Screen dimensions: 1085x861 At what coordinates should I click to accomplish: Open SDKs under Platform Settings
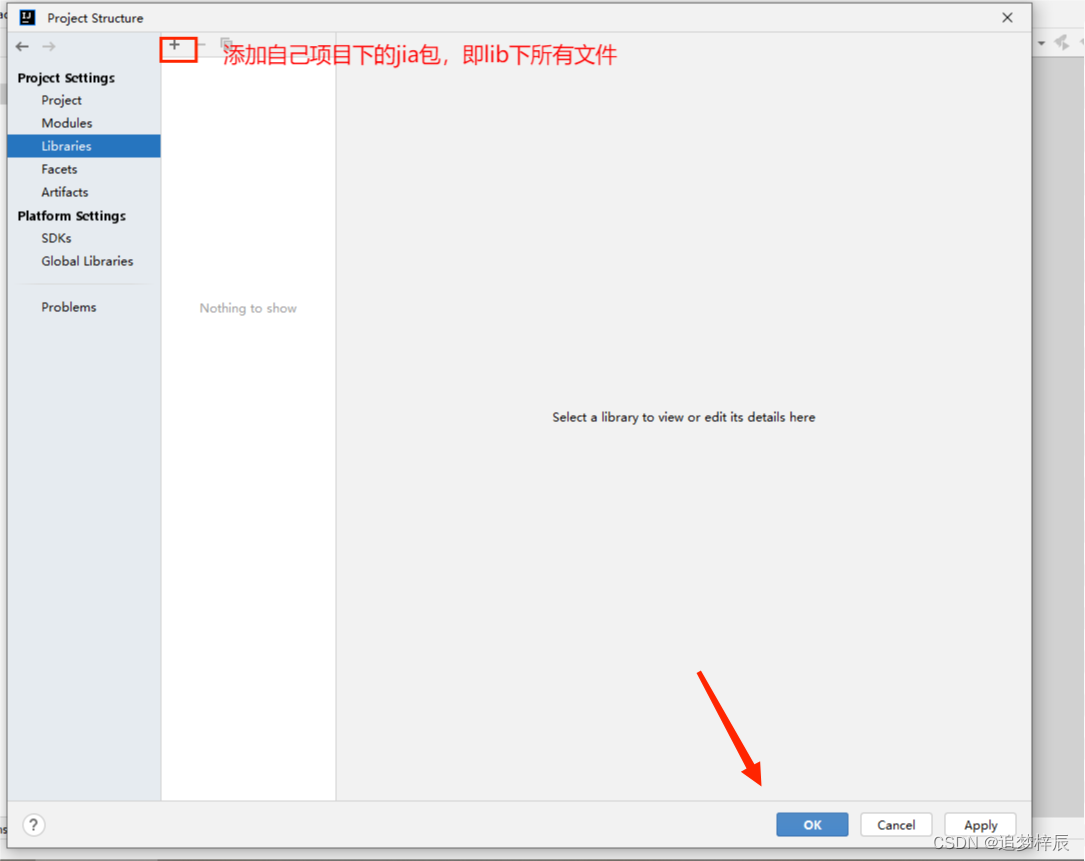point(56,238)
